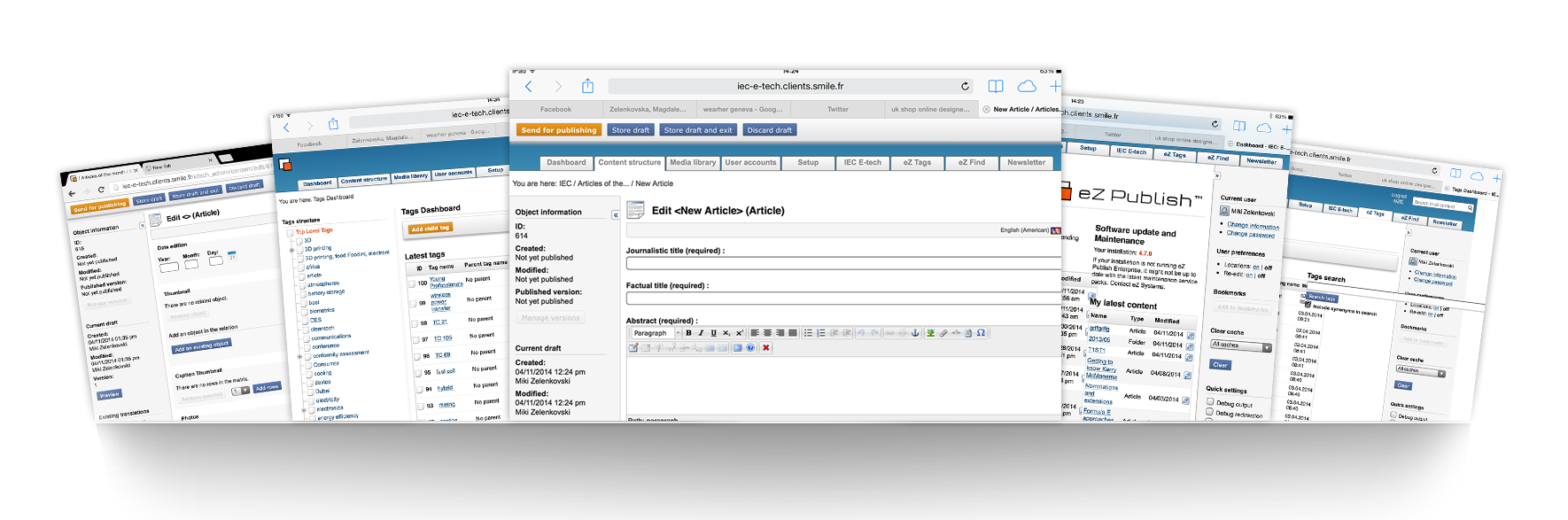Check 'Include synonyms in search' in Tags search
1568x520 pixels.
(1308, 304)
